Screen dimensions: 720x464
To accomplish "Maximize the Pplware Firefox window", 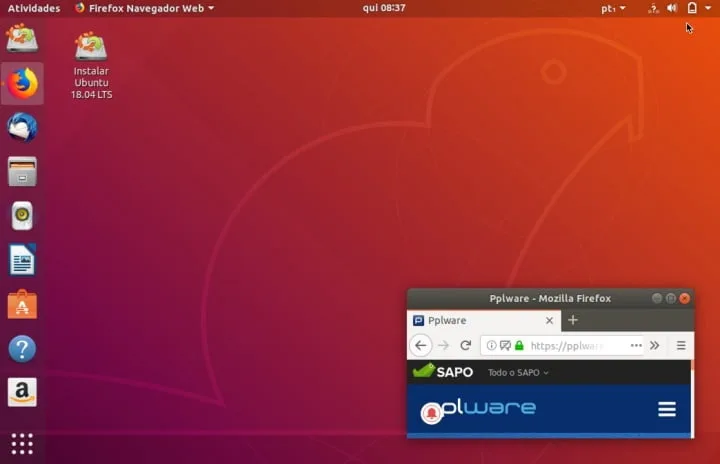I will pyautogui.click(x=670, y=299).
